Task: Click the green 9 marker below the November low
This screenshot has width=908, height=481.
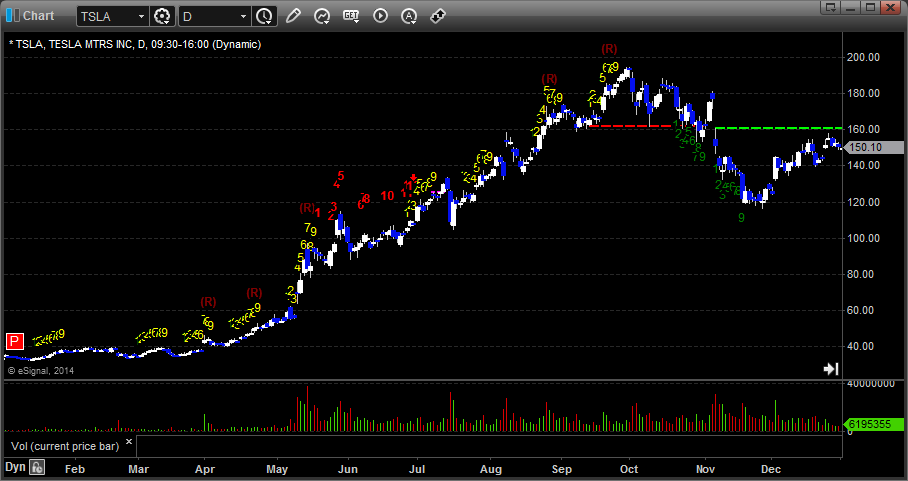Action: coord(741,218)
